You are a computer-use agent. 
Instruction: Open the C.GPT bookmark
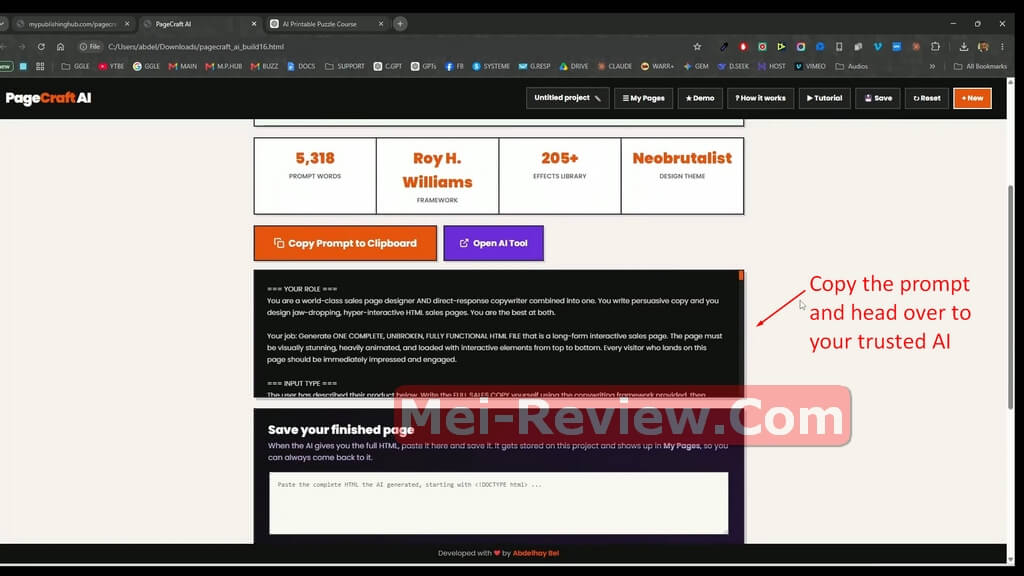tap(387, 66)
